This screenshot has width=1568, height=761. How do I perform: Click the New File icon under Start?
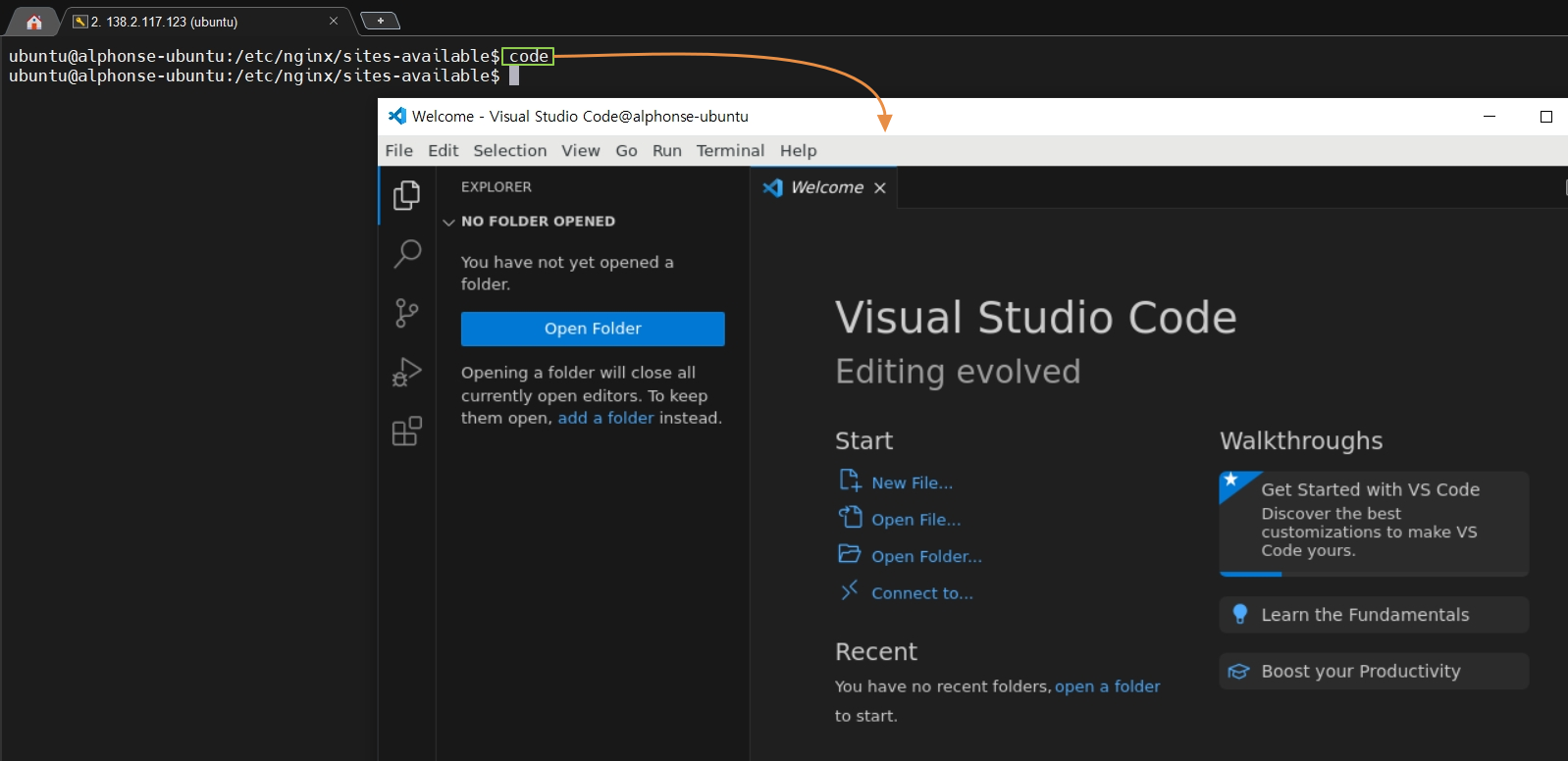tap(850, 481)
